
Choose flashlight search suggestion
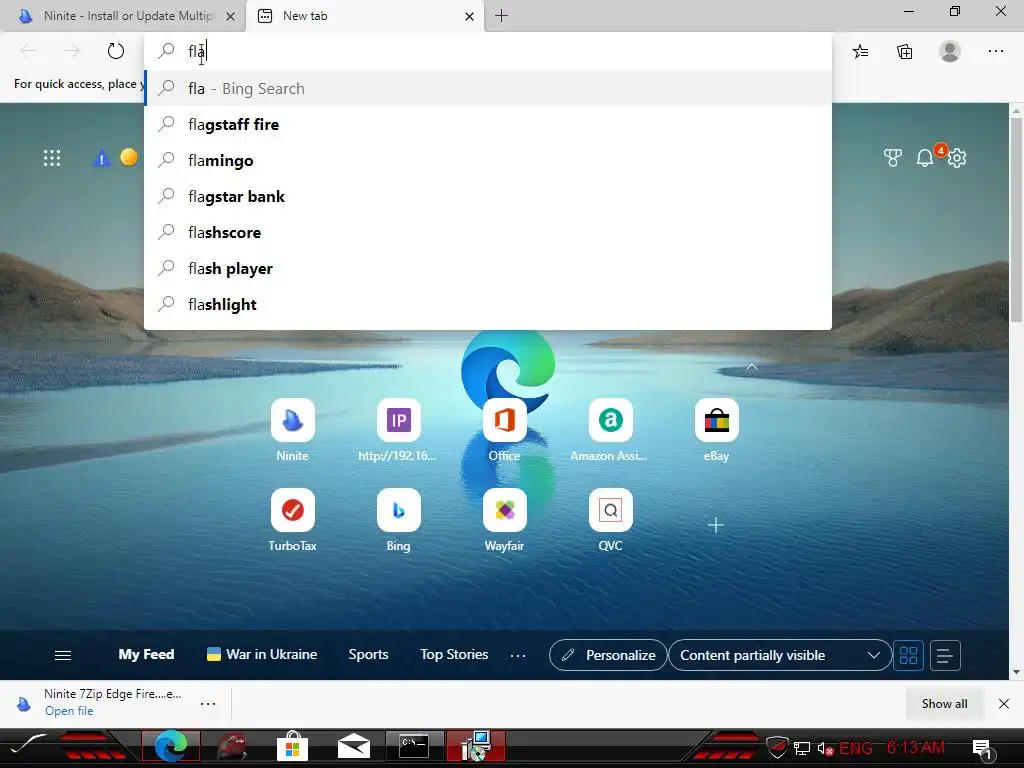(488, 304)
